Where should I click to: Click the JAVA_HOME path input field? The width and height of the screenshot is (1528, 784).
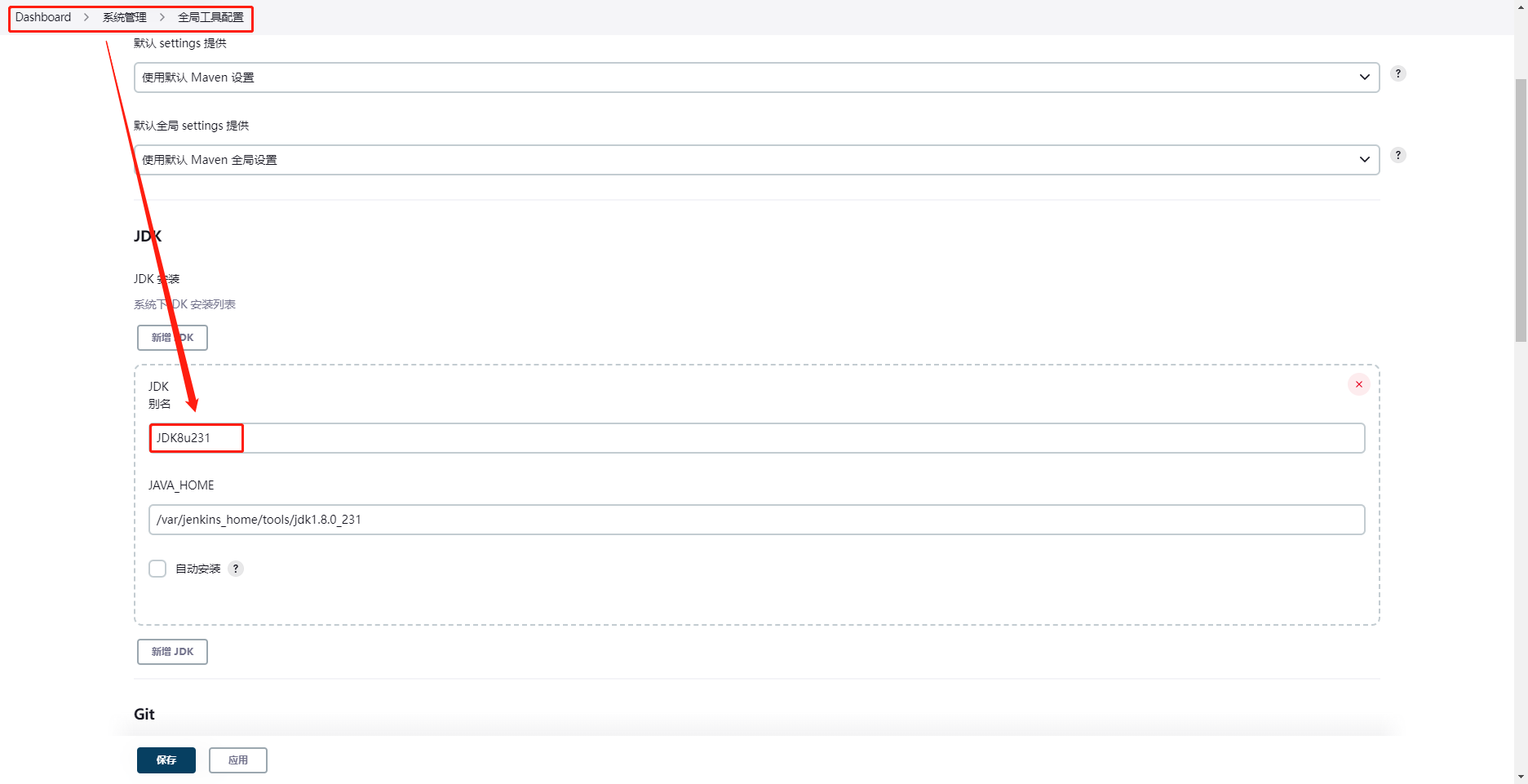pyautogui.click(x=756, y=520)
